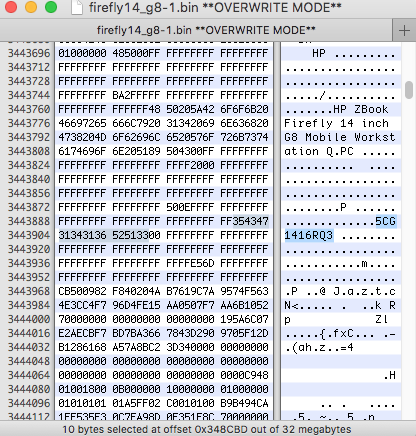
Task: Click the vertical scrollbar thumb
Action: 409,90
